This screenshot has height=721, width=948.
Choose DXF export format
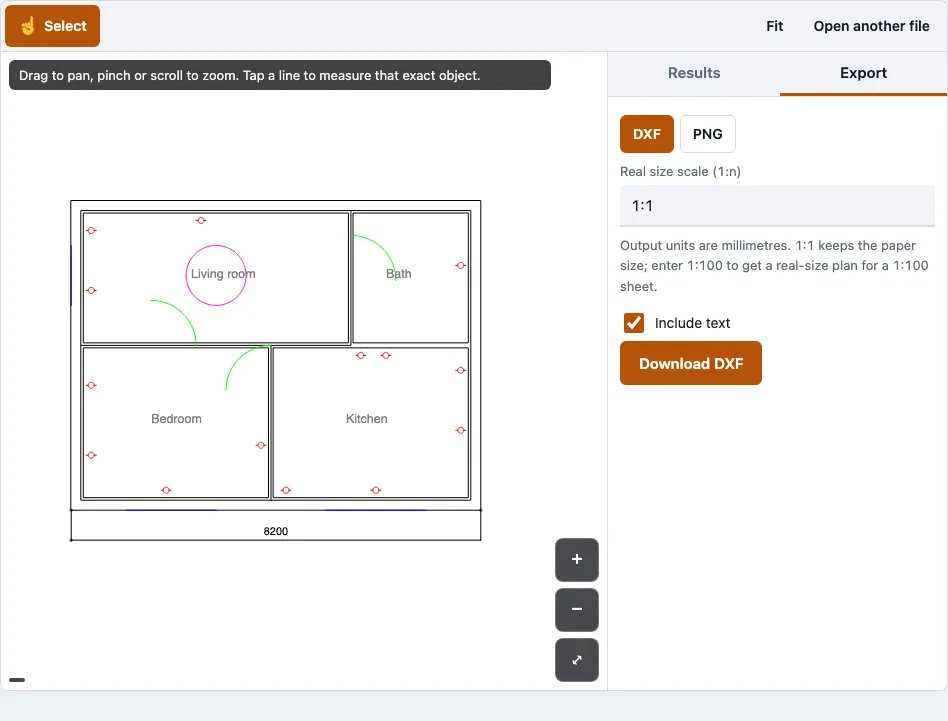click(647, 134)
